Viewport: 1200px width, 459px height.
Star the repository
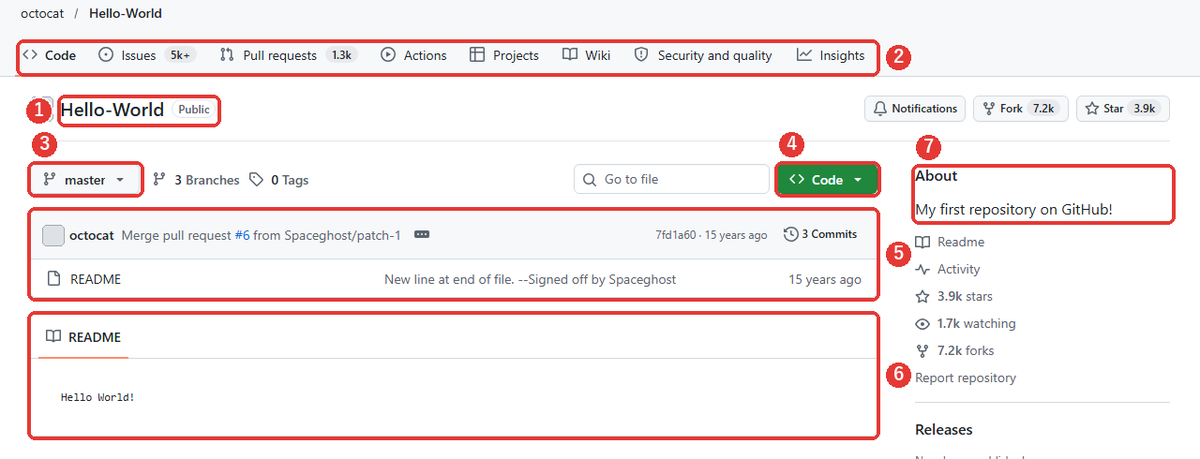1123,109
